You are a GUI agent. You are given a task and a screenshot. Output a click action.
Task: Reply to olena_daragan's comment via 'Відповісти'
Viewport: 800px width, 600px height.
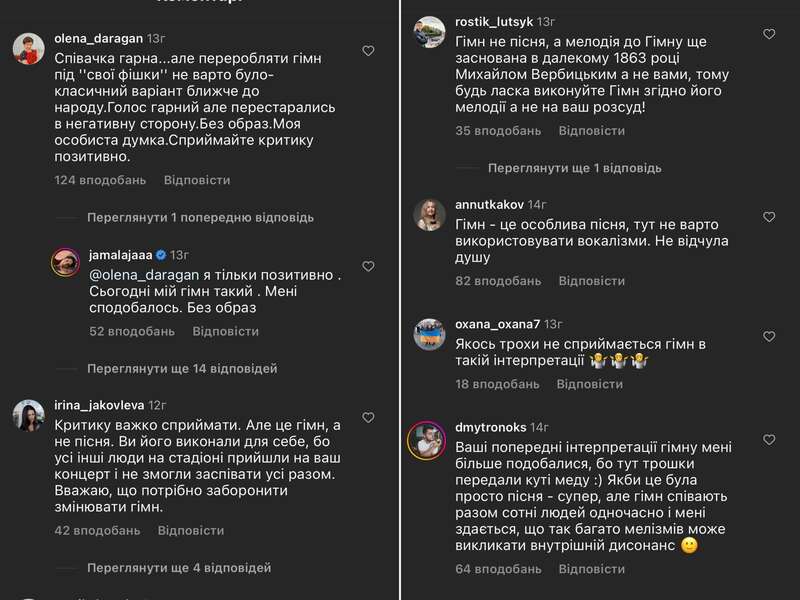click(198, 180)
